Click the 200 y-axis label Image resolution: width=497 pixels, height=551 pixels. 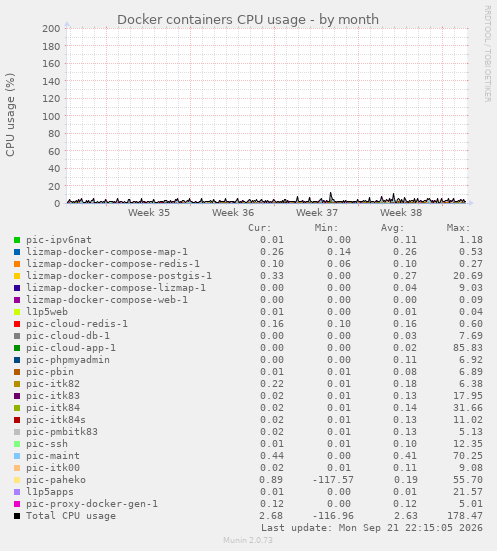tap(51, 28)
